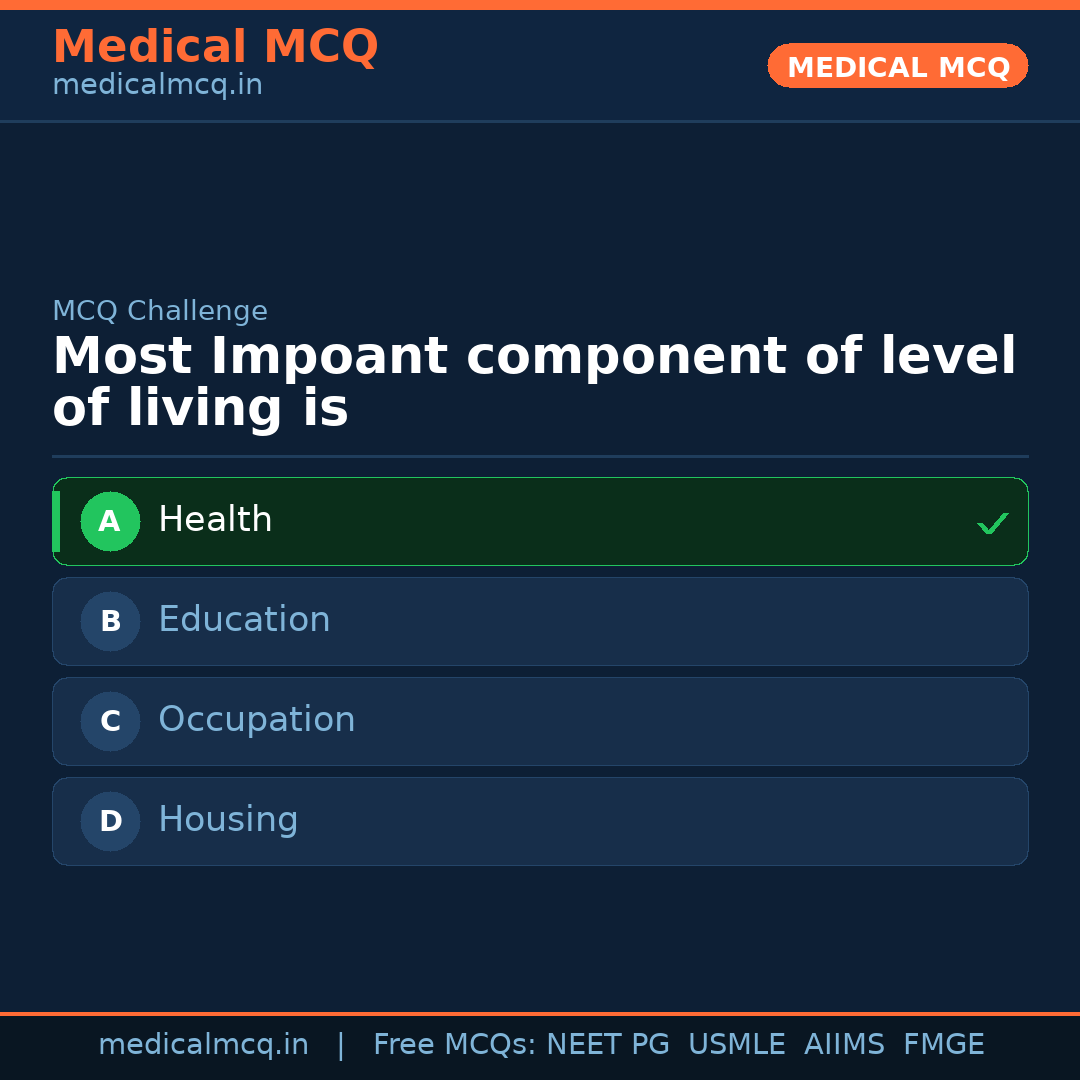Click the circular B badge beside Education
Viewport: 1080px width, 1080px height.
tap(110, 621)
